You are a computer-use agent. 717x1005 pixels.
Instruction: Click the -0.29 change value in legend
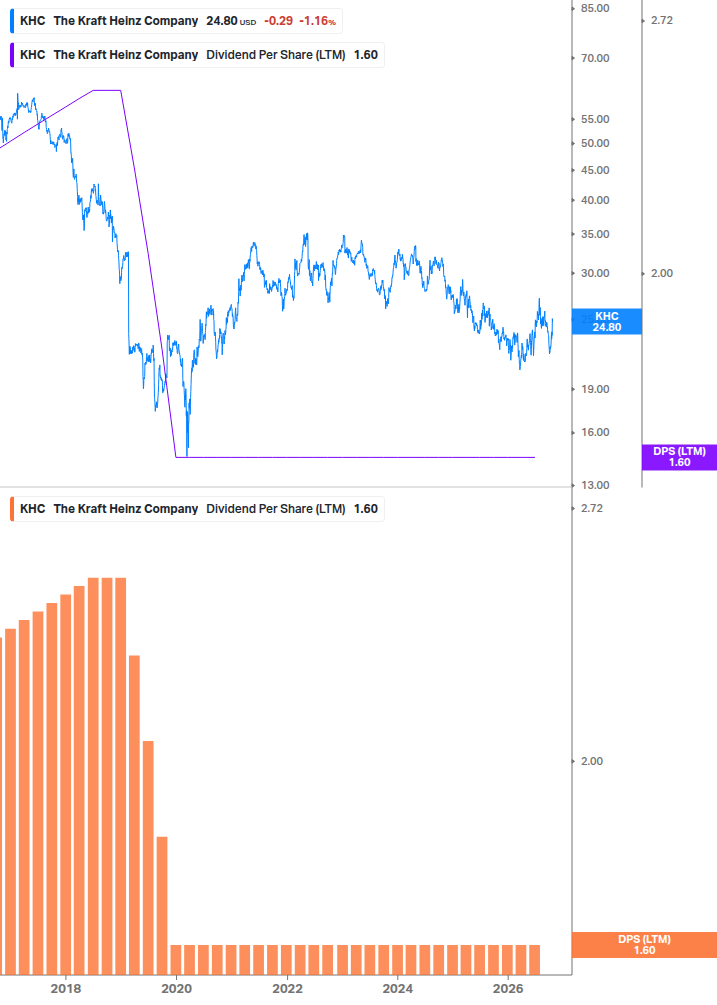tap(279, 21)
